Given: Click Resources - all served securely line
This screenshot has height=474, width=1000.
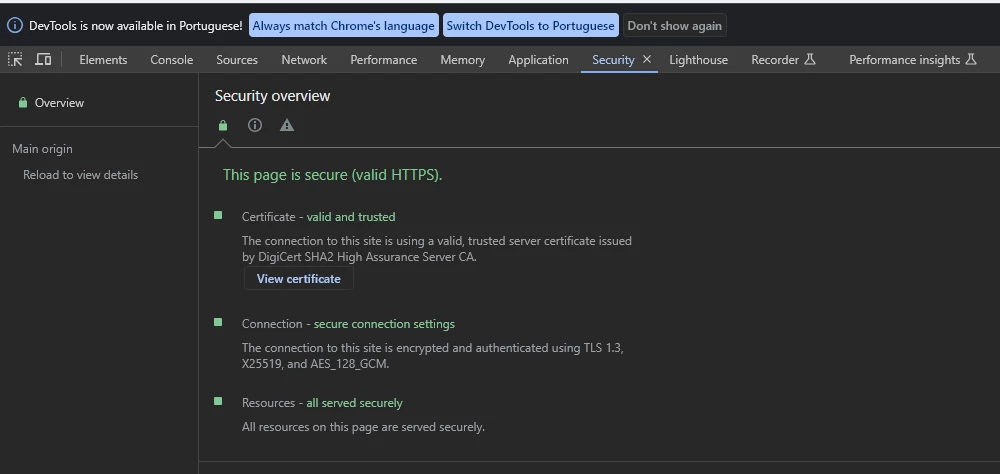Looking at the screenshot, I should pos(322,403).
